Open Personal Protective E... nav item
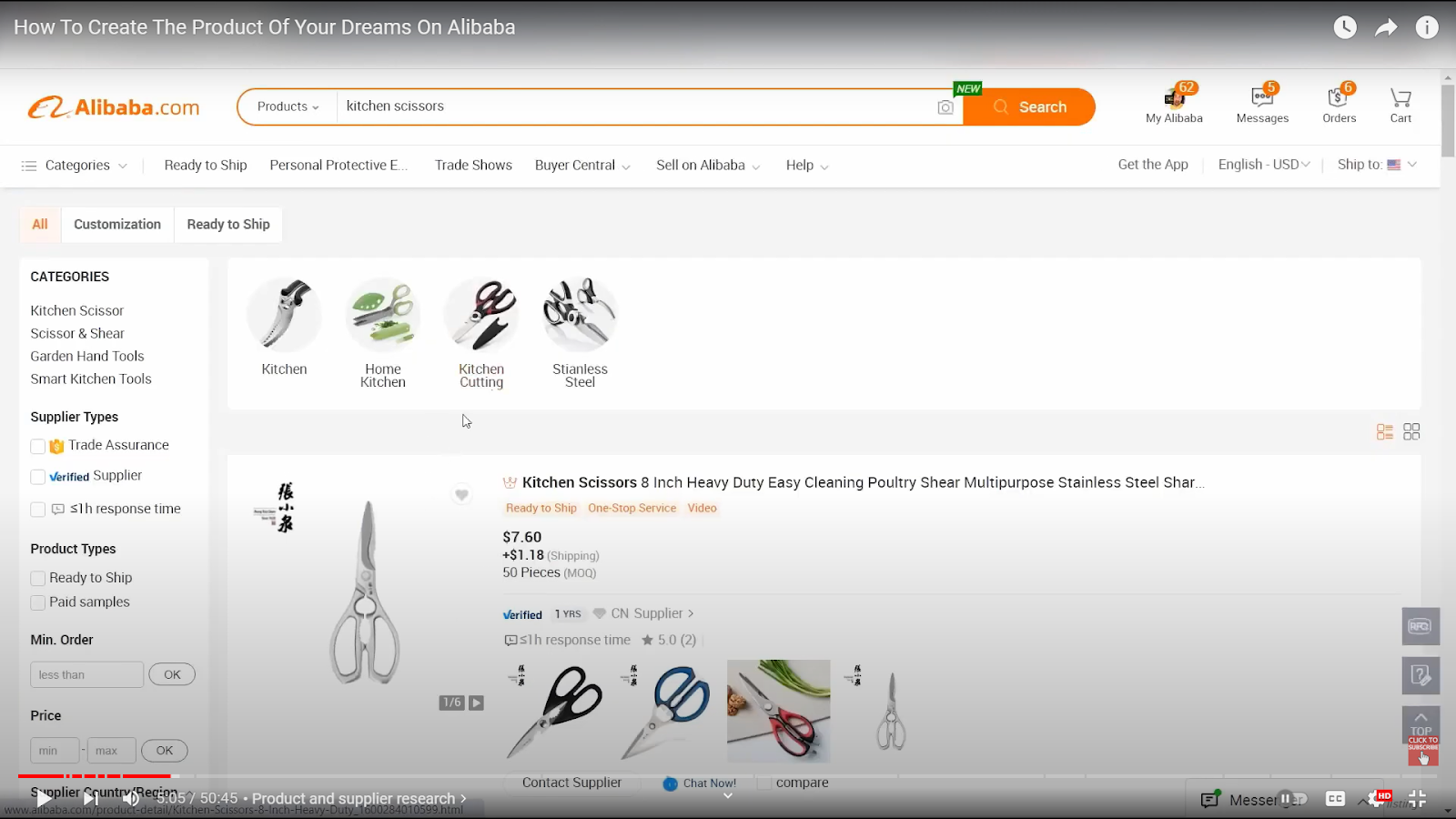 339,166
